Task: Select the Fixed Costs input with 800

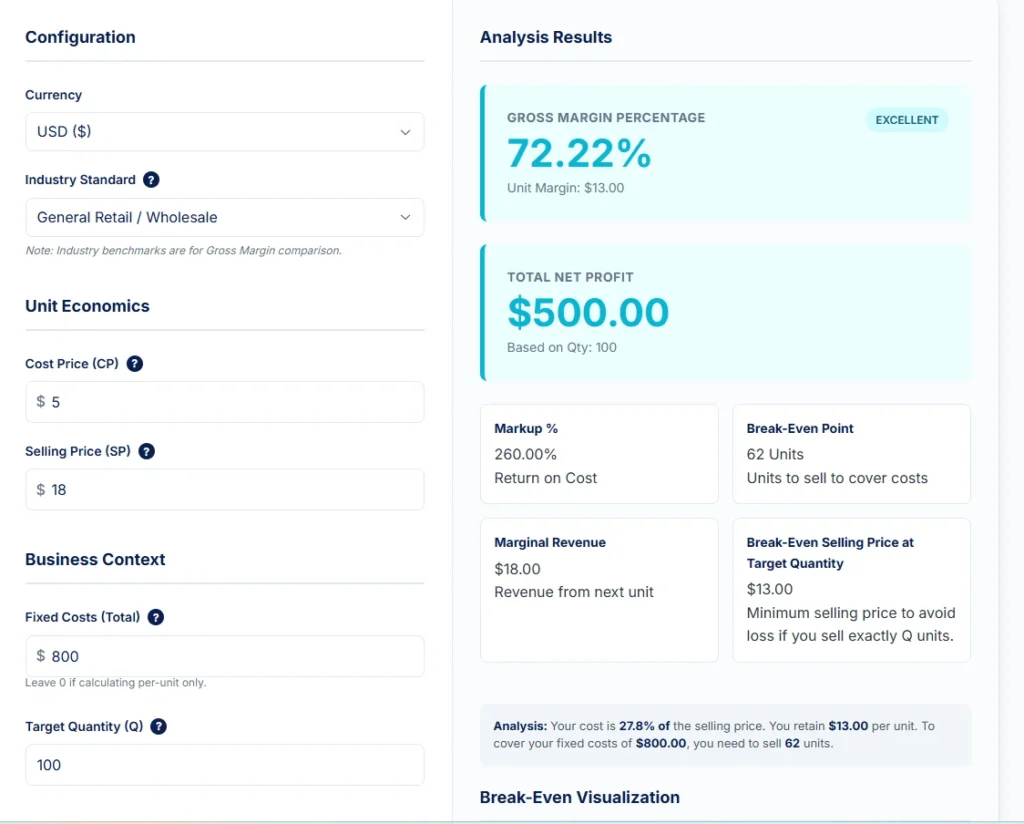Action: click(x=230, y=656)
